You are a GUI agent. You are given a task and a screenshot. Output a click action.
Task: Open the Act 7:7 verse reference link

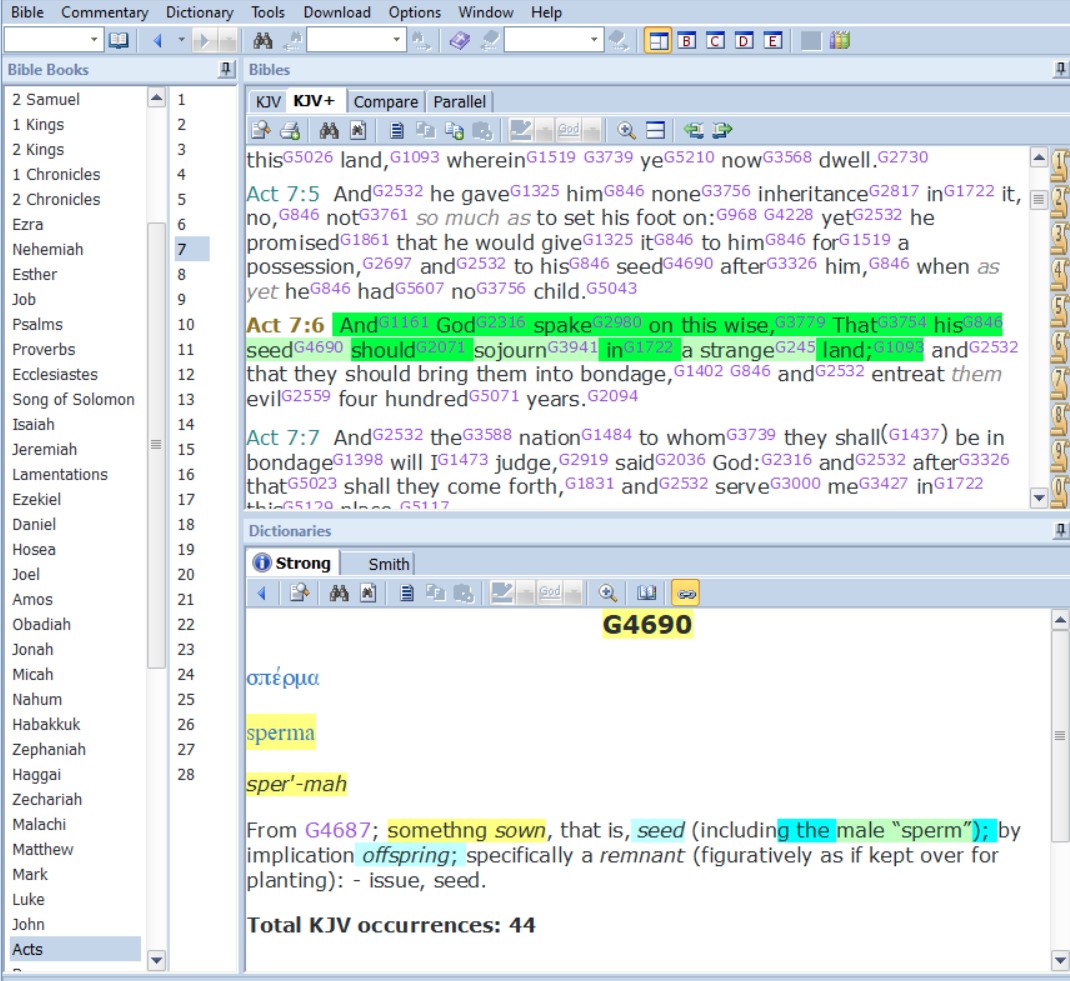283,437
